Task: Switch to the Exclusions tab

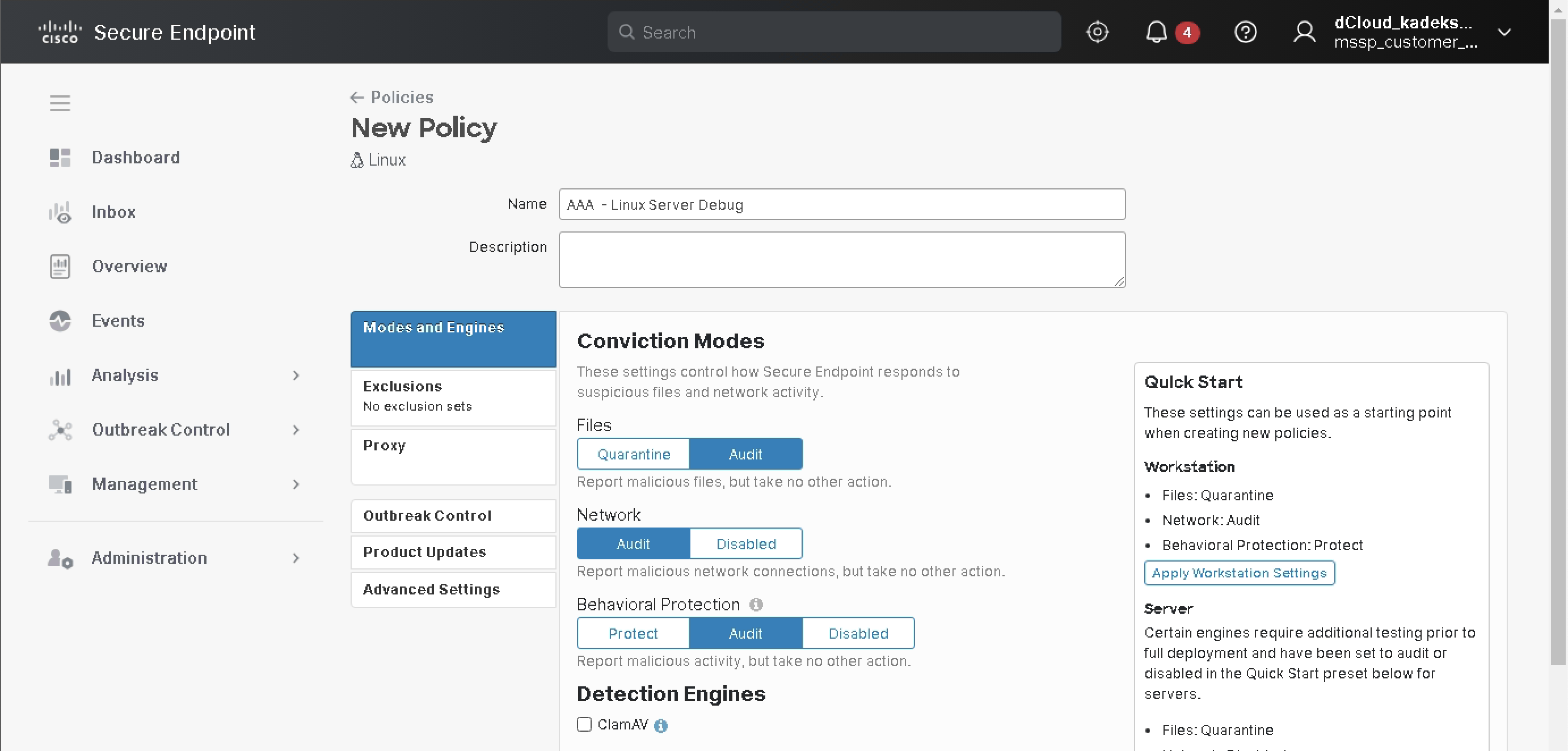Action: click(x=453, y=396)
